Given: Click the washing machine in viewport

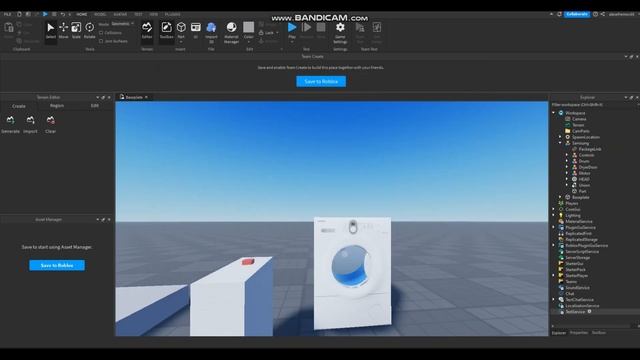Looking at the screenshot, I should pyautogui.click(x=353, y=273).
